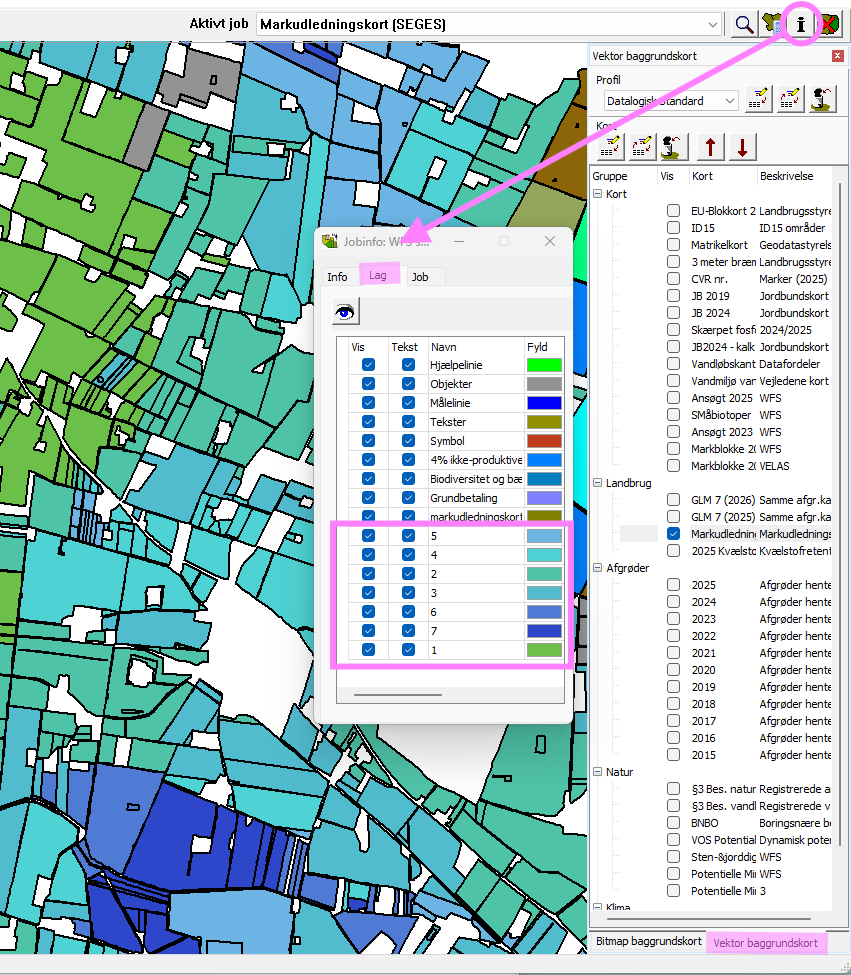This screenshot has width=851, height=975.
Task: Toggle Tekst checkbox for Symbol layer
Action: pyautogui.click(x=408, y=441)
